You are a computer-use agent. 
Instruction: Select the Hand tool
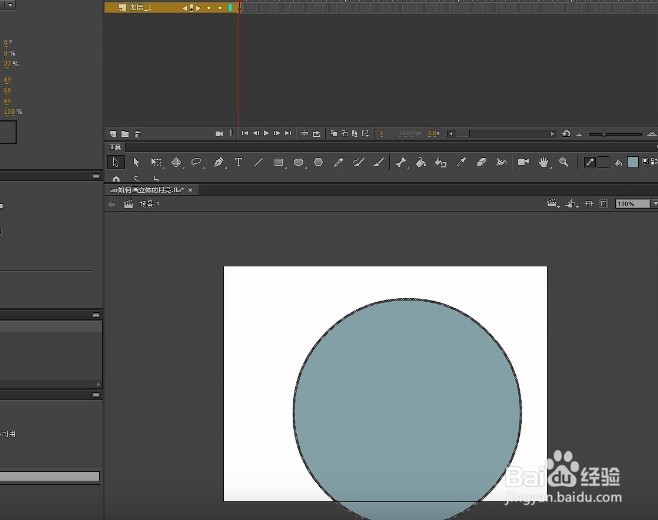tap(544, 162)
